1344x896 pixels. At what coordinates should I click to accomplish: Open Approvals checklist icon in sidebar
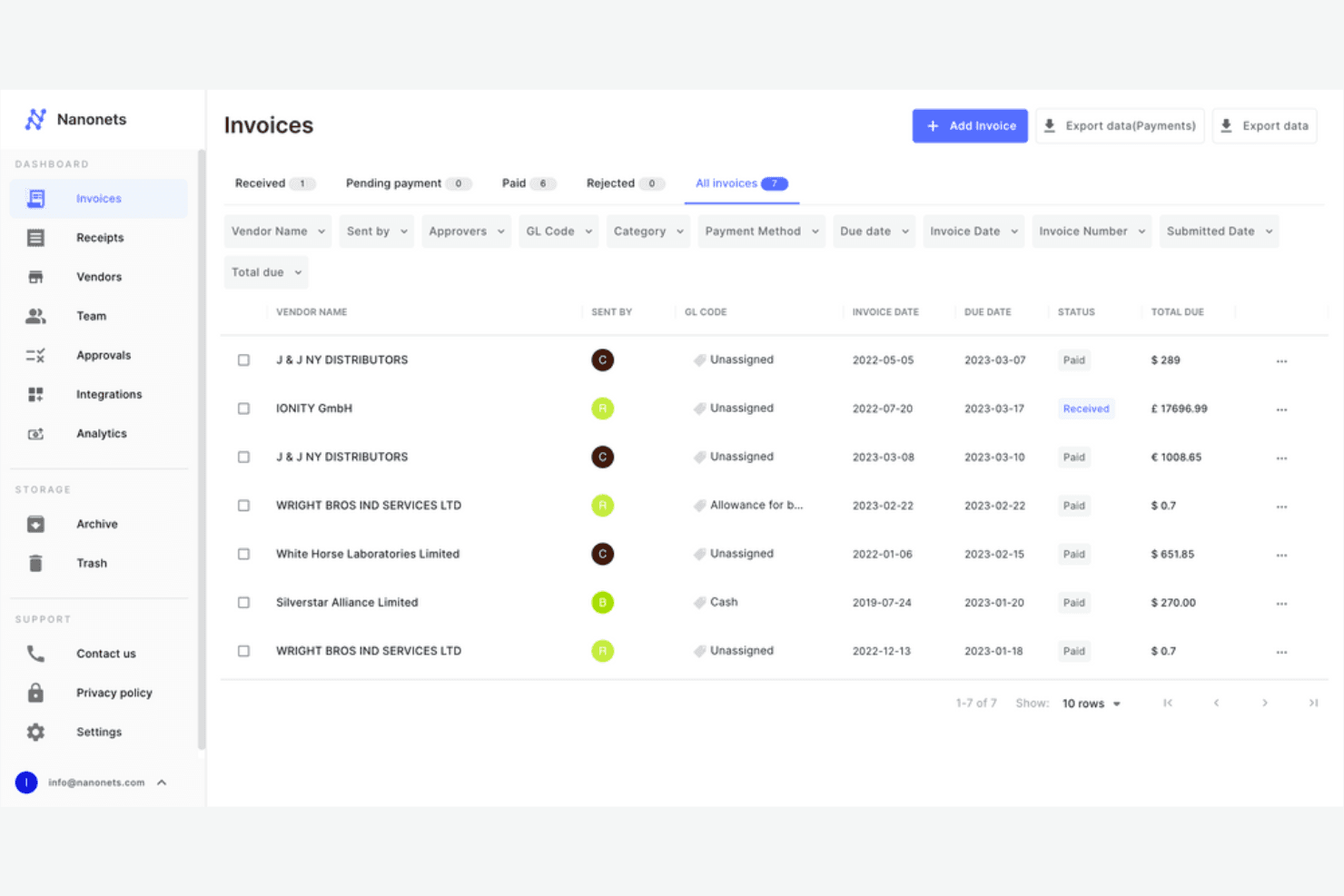point(35,355)
